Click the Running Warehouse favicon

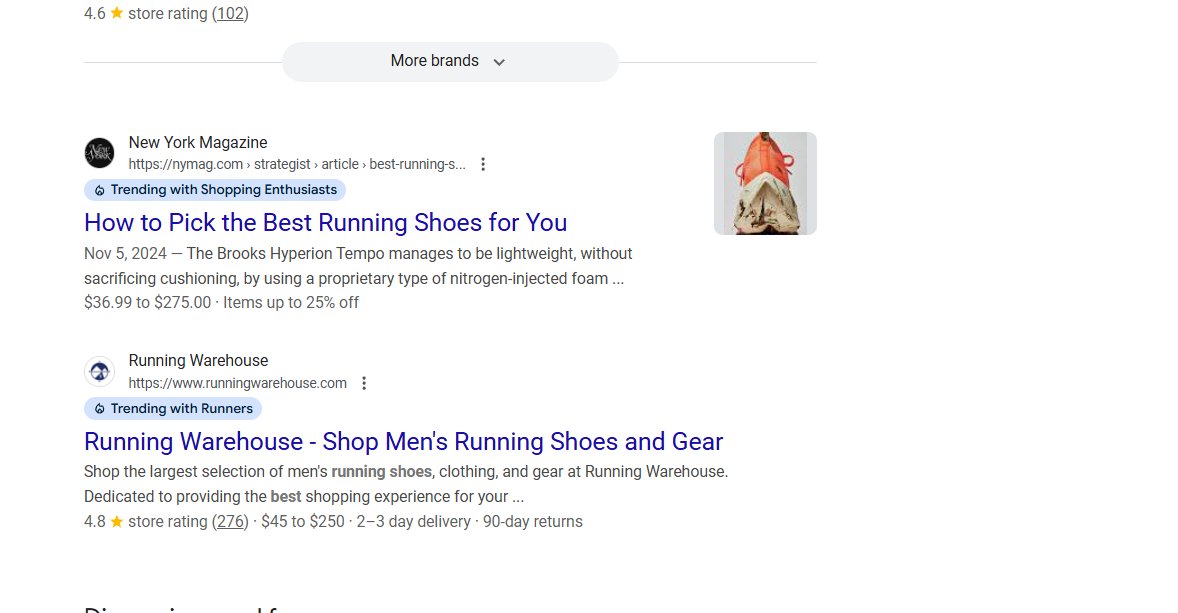[x=99, y=372]
